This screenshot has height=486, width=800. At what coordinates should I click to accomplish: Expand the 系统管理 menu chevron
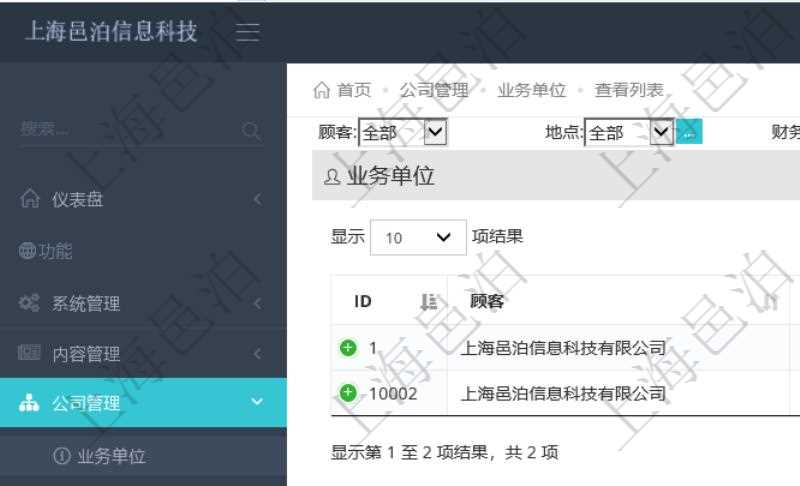click(x=258, y=303)
